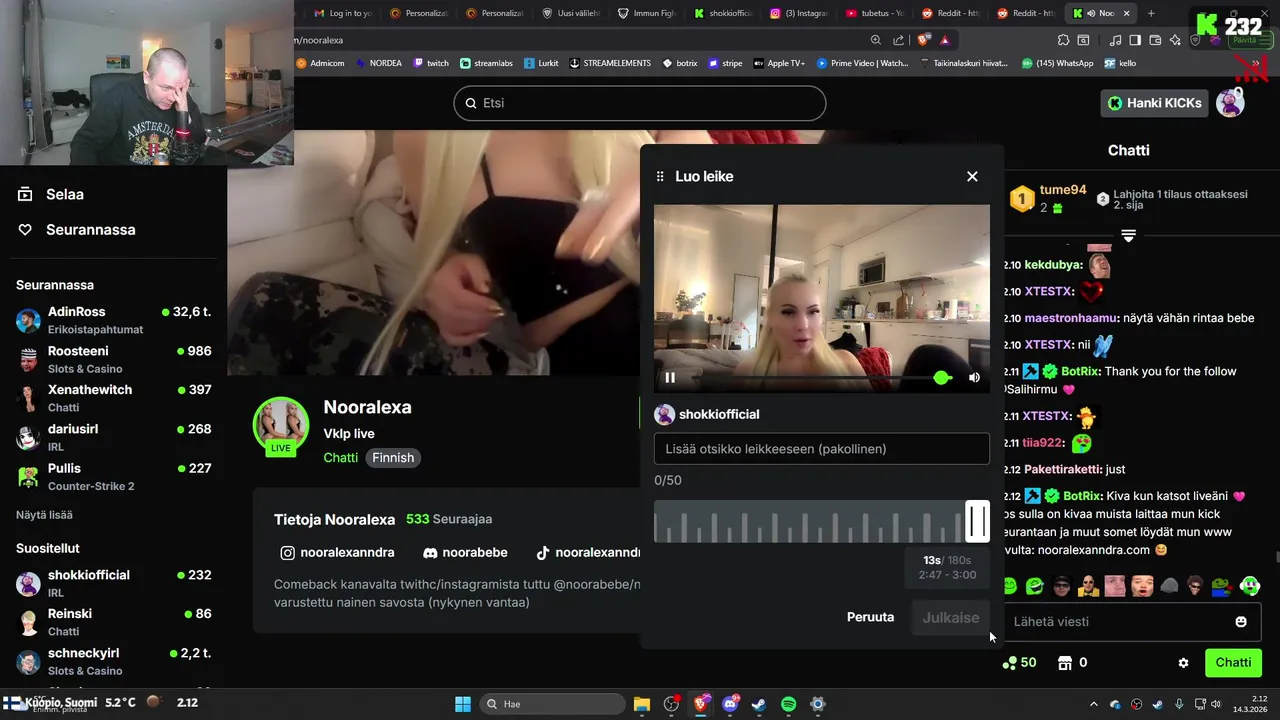Open AdinRoss channel from followed list
The width and height of the screenshot is (1280, 720).
(x=113, y=320)
